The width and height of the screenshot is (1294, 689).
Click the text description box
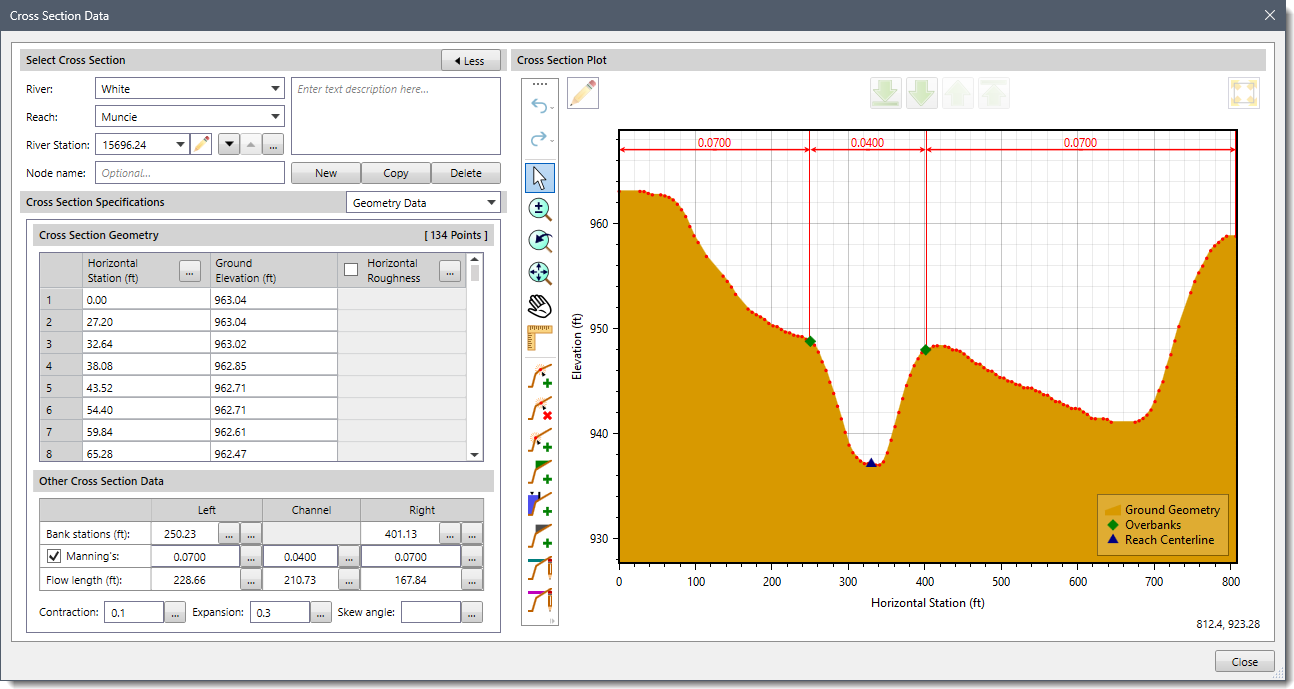click(396, 116)
